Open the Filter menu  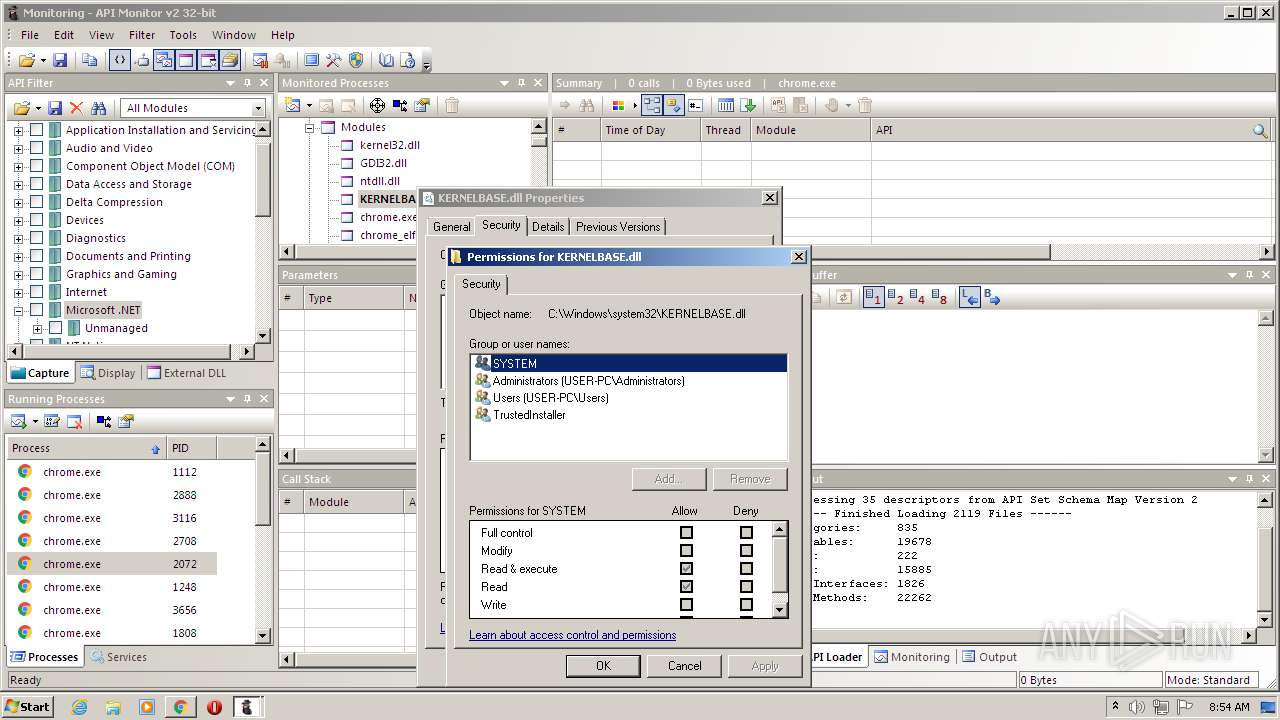tap(142, 35)
